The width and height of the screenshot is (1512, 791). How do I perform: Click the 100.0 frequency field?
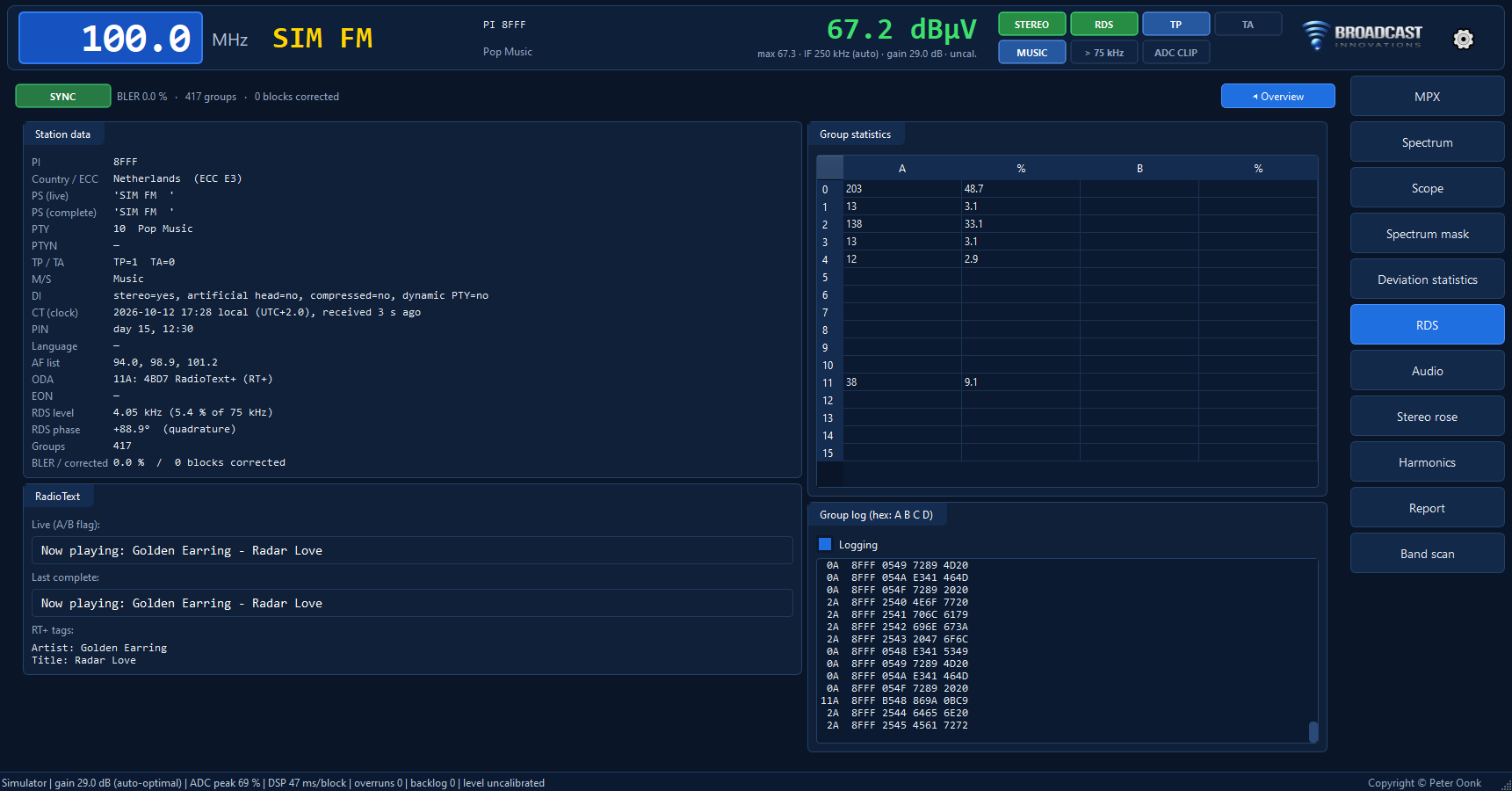click(x=111, y=38)
